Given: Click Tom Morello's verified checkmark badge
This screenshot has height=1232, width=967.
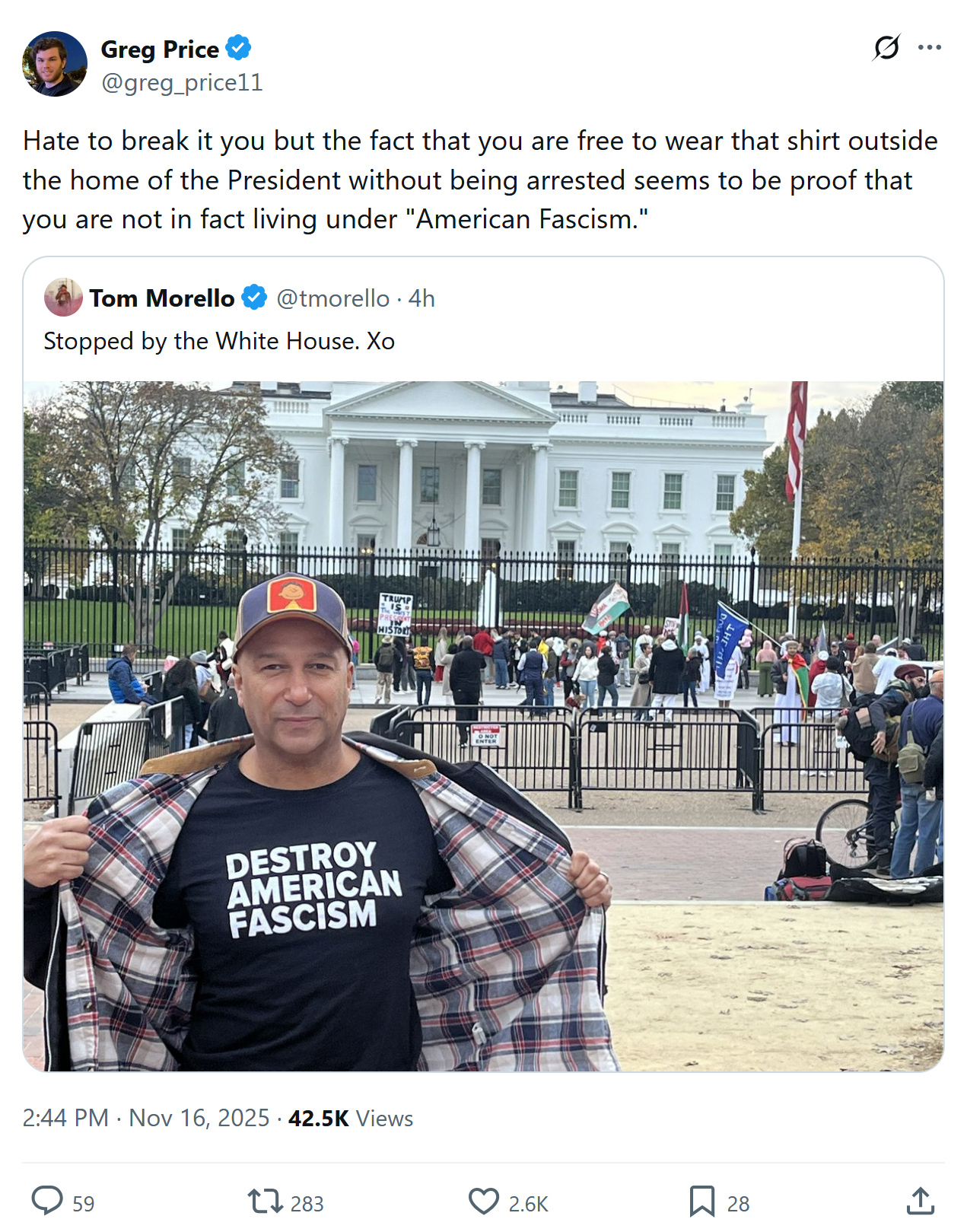Looking at the screenshot, I should pyautogui.click(x=254, y=298).
